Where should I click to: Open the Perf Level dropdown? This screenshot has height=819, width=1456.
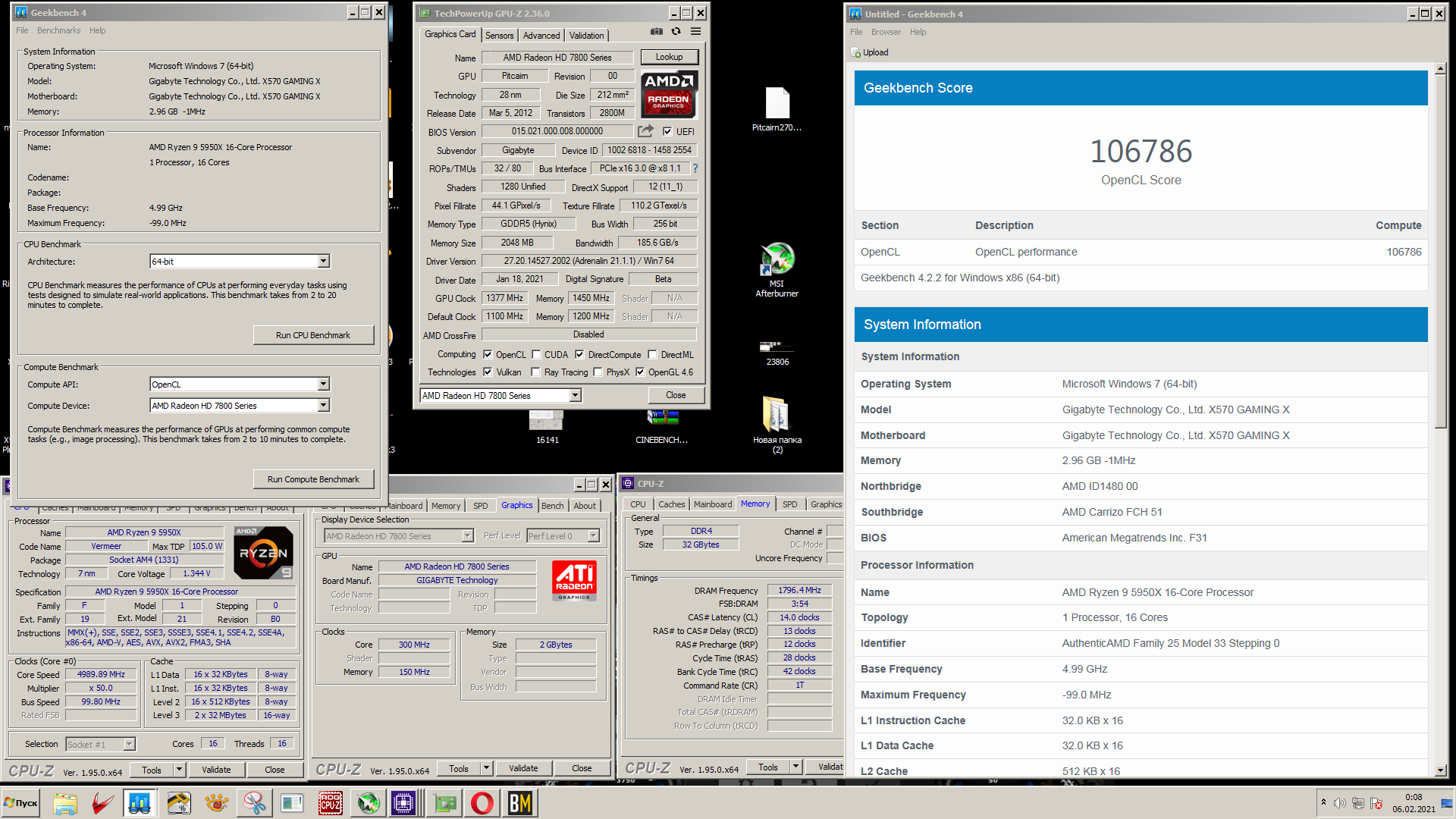click(593, 535)
